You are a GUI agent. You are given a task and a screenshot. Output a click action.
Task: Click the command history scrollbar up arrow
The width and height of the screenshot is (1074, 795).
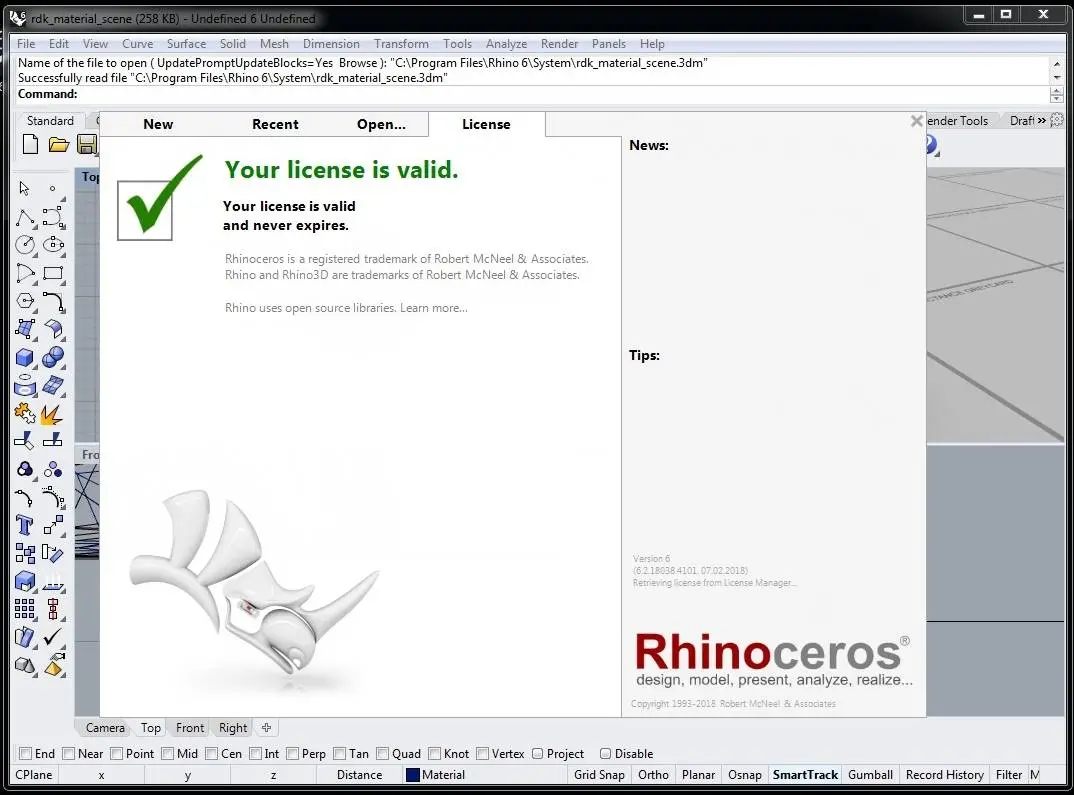point(1057,64)
